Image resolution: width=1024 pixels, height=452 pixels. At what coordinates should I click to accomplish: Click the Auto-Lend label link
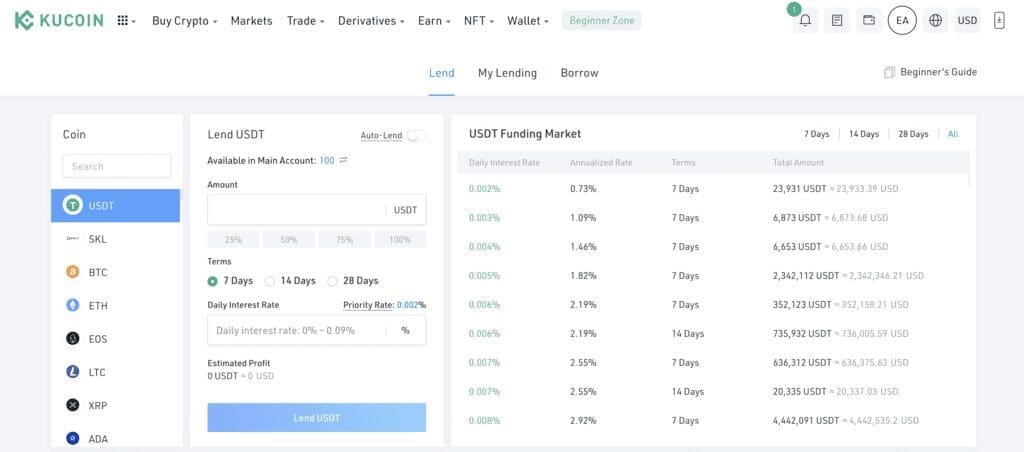coord(381,135)
